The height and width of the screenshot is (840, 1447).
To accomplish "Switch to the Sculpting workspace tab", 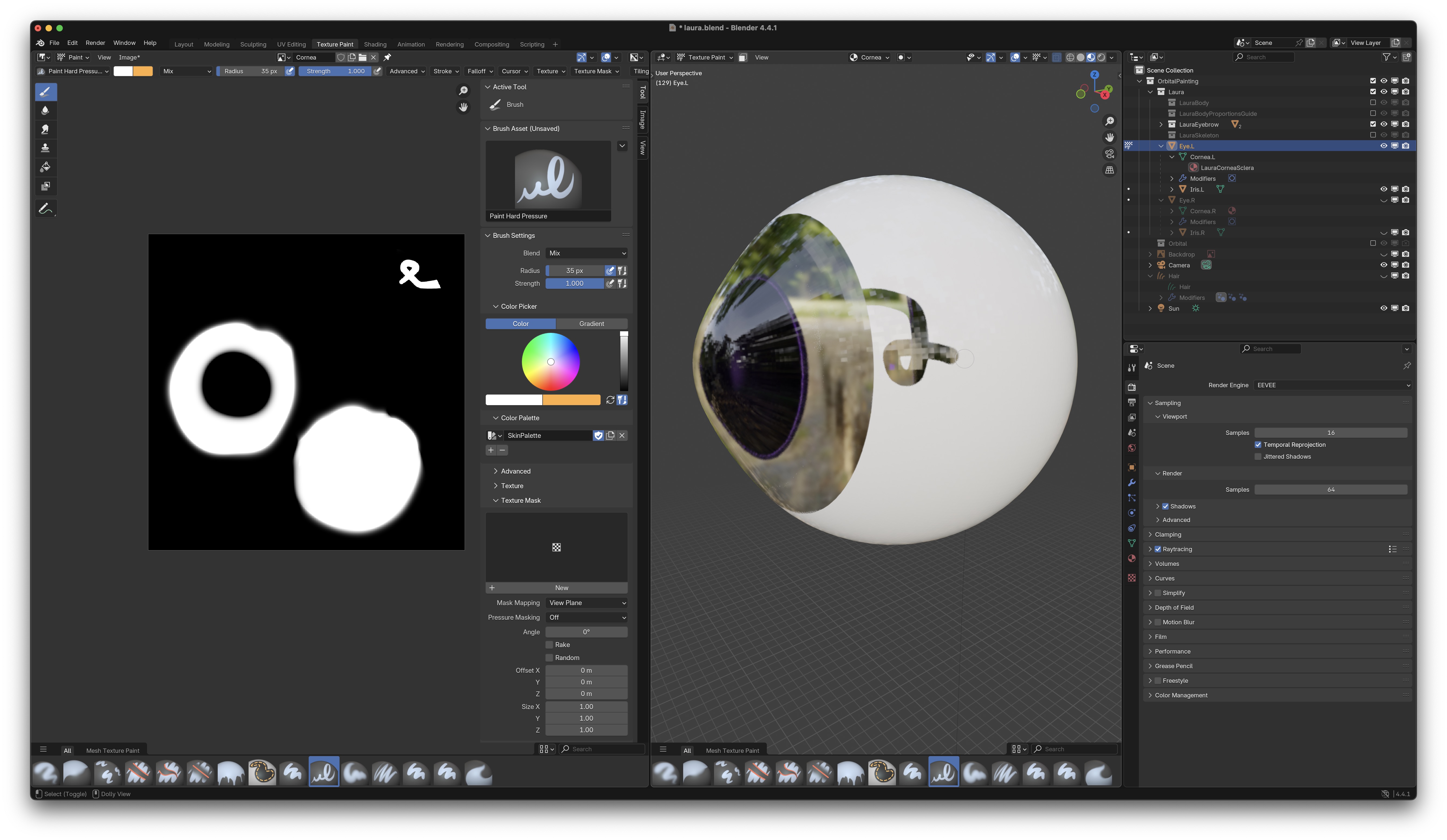I will [x=253, y=44].
